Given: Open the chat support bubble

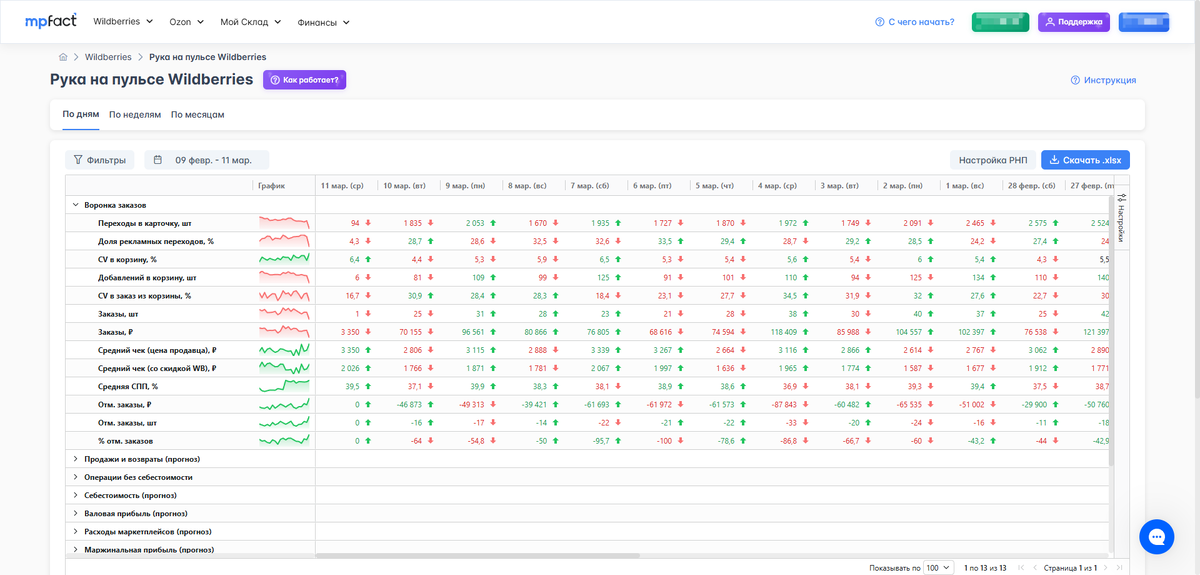Looking at the screenshot, I should pyautogui.click(x=1156, y=537).
